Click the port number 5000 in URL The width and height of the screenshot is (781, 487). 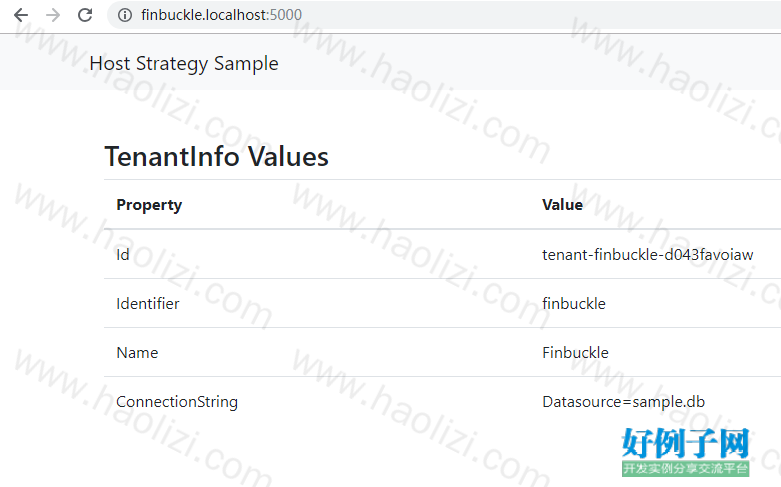[x=285, y=15]
